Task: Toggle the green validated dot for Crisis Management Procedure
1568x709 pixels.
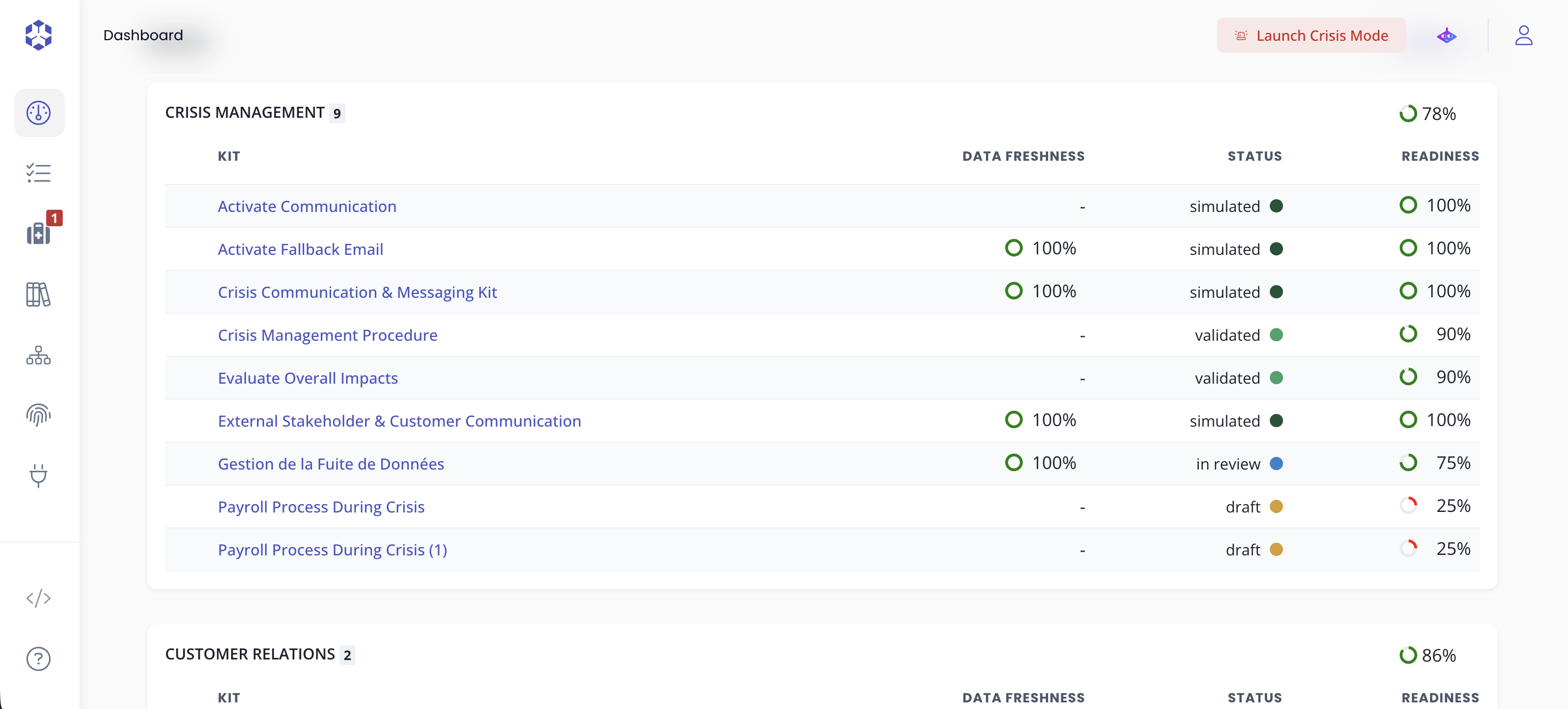Action: click(x=1277, y=334)
